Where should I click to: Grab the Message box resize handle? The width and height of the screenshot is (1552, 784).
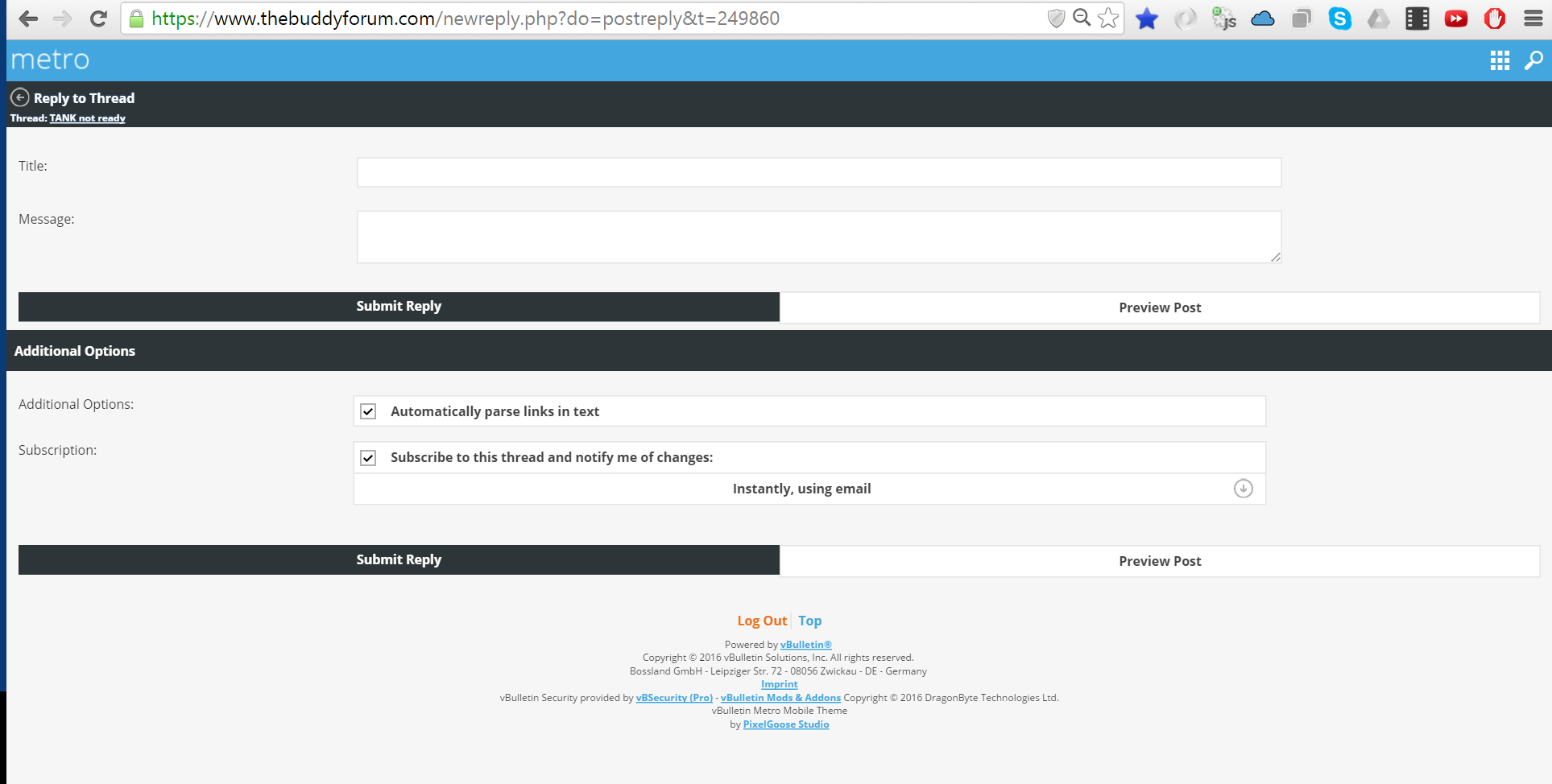pyautogui.click(x=1275, y=257)
